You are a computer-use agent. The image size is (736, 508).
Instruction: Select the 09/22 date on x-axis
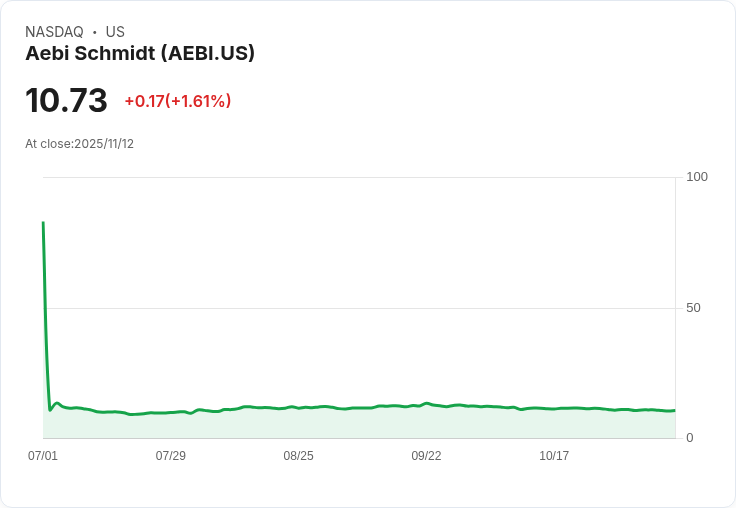(x=426, y=456)
